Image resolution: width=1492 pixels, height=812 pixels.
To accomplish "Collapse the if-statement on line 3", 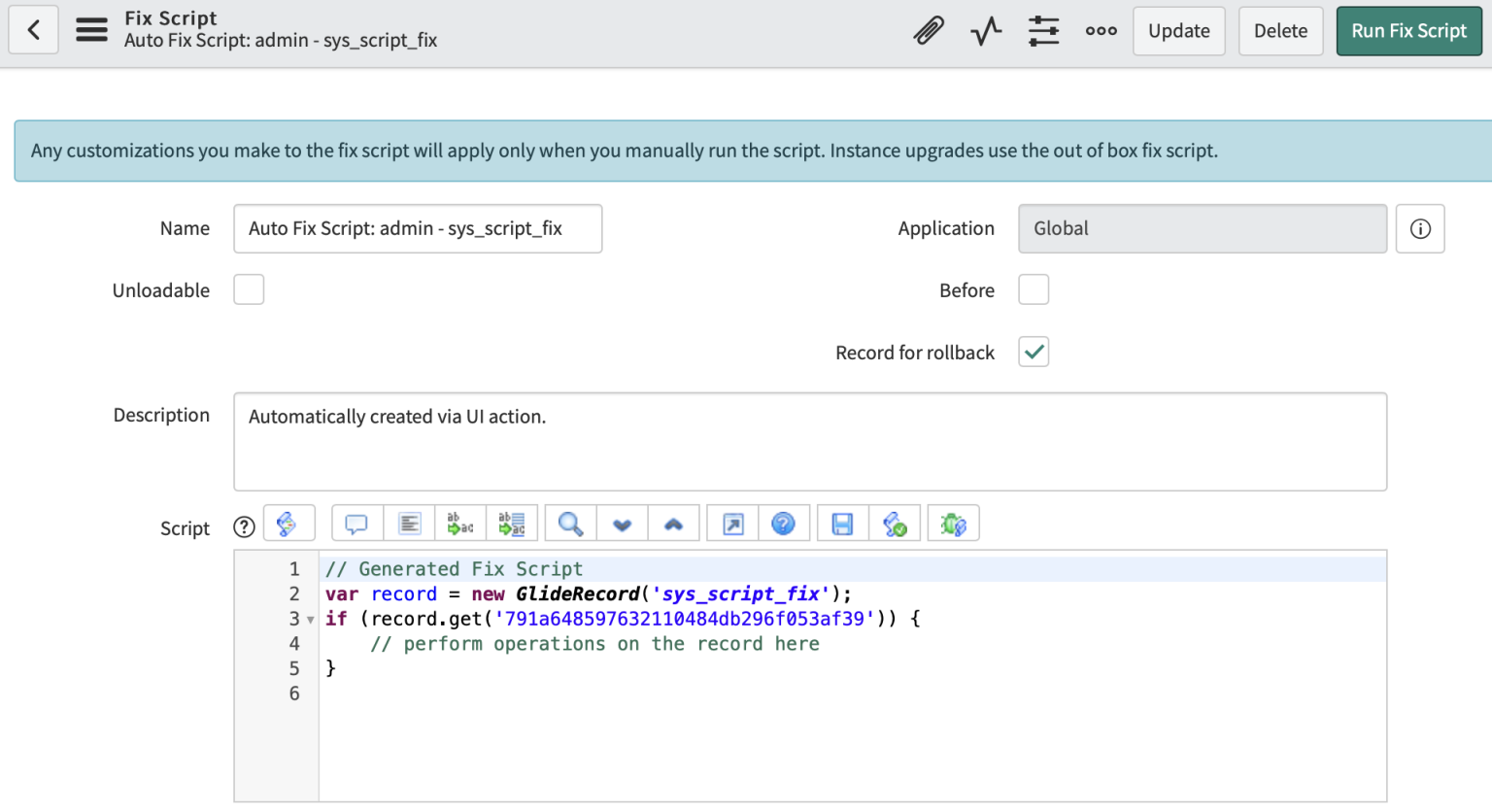I will coord(309,619).
